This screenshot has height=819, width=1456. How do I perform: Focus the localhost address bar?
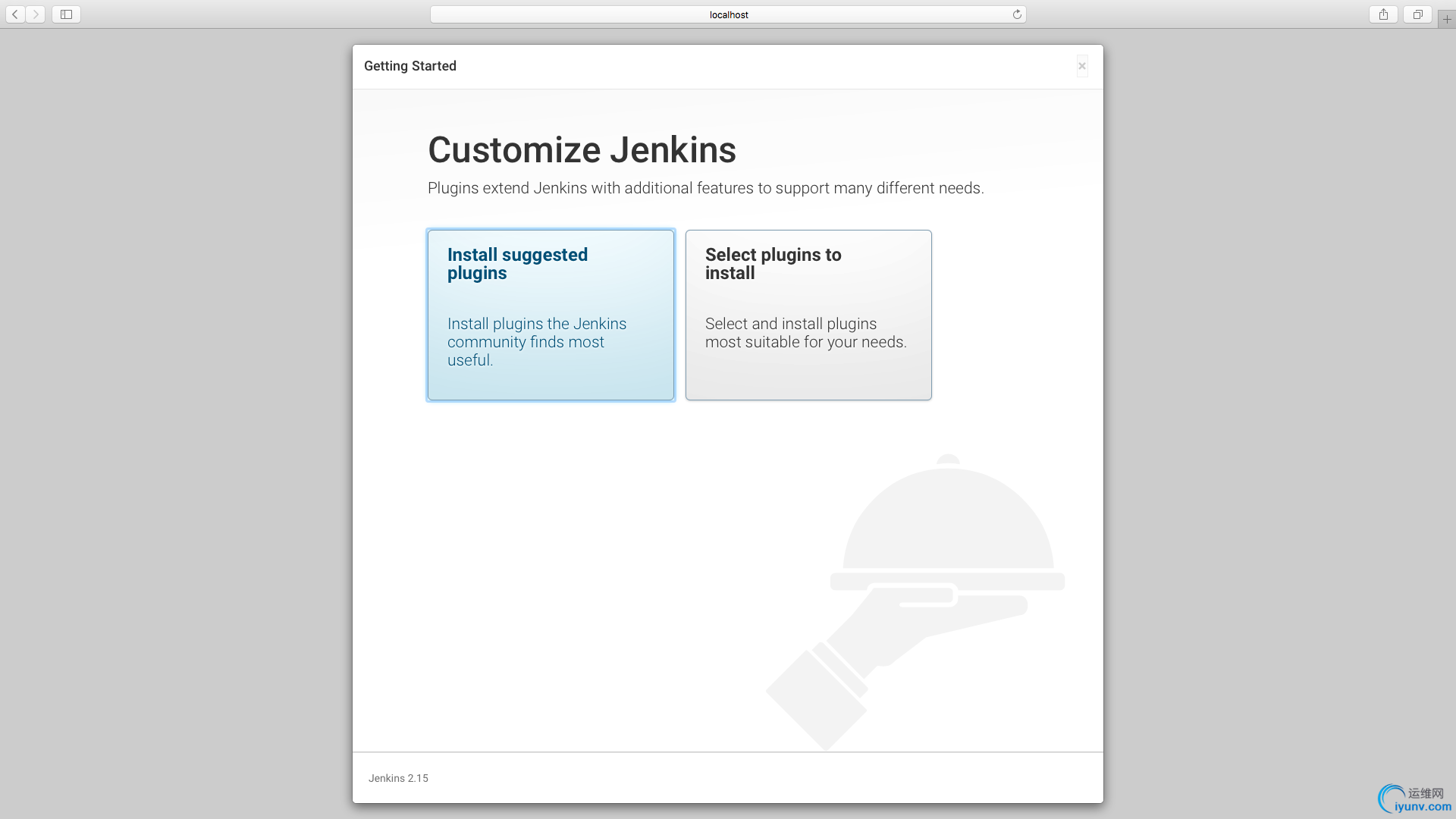point(728,14)
